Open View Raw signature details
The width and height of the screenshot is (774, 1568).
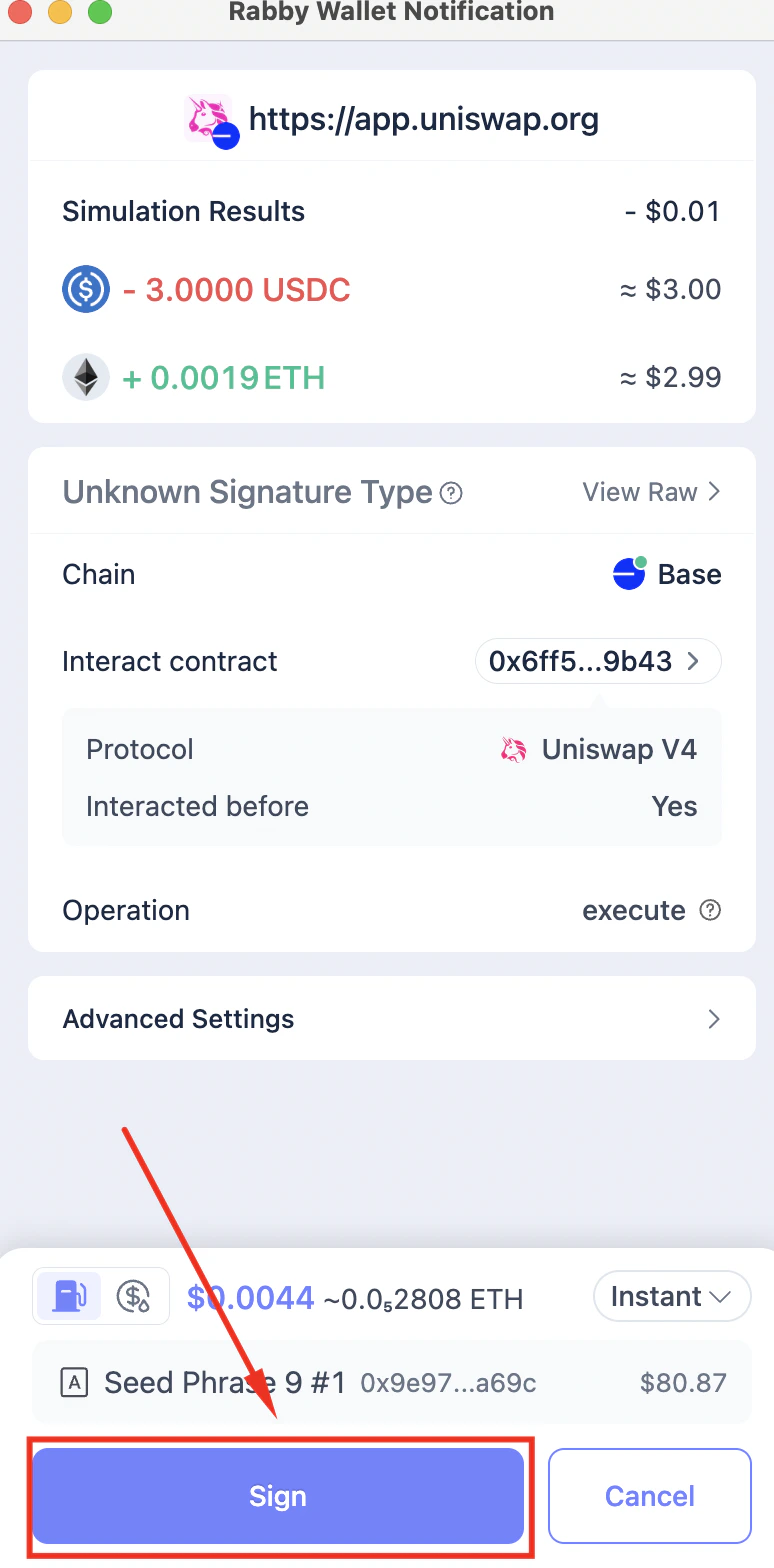pyautogui.click(x=650, y=491)
